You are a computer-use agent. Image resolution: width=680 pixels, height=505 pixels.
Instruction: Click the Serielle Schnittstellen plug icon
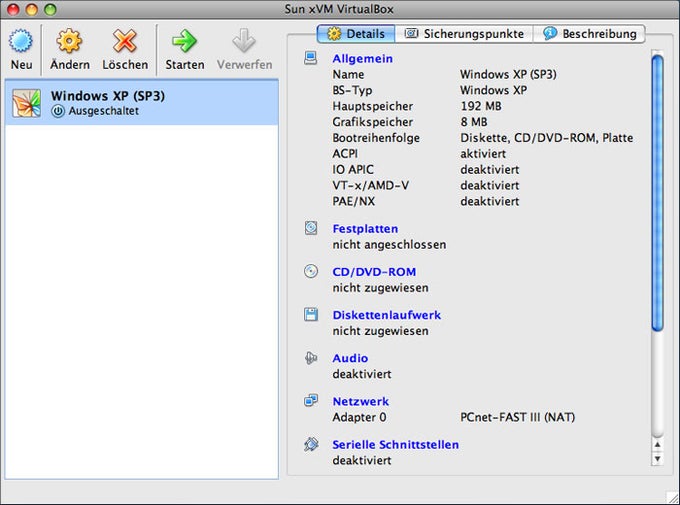point(311,444)
